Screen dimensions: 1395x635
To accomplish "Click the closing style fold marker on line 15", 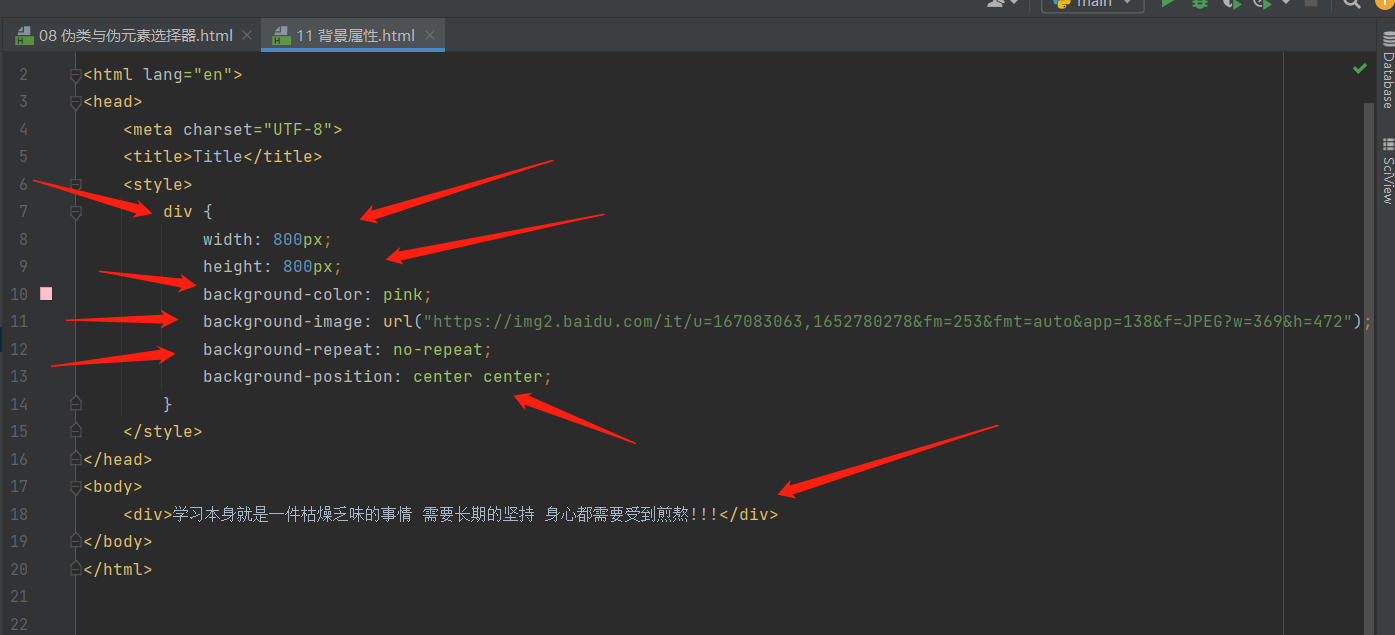I will [x=75, y=432].
